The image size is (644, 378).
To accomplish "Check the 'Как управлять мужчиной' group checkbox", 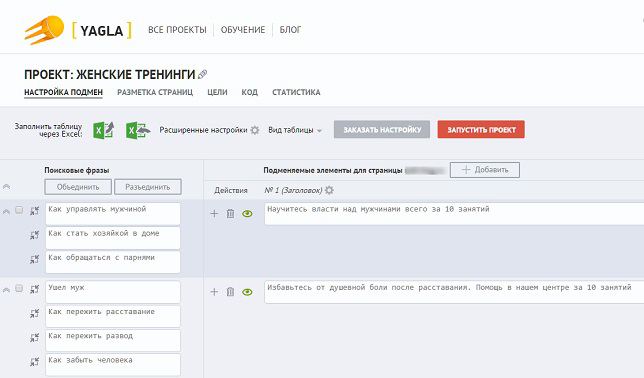I will [x=19, y=210].
